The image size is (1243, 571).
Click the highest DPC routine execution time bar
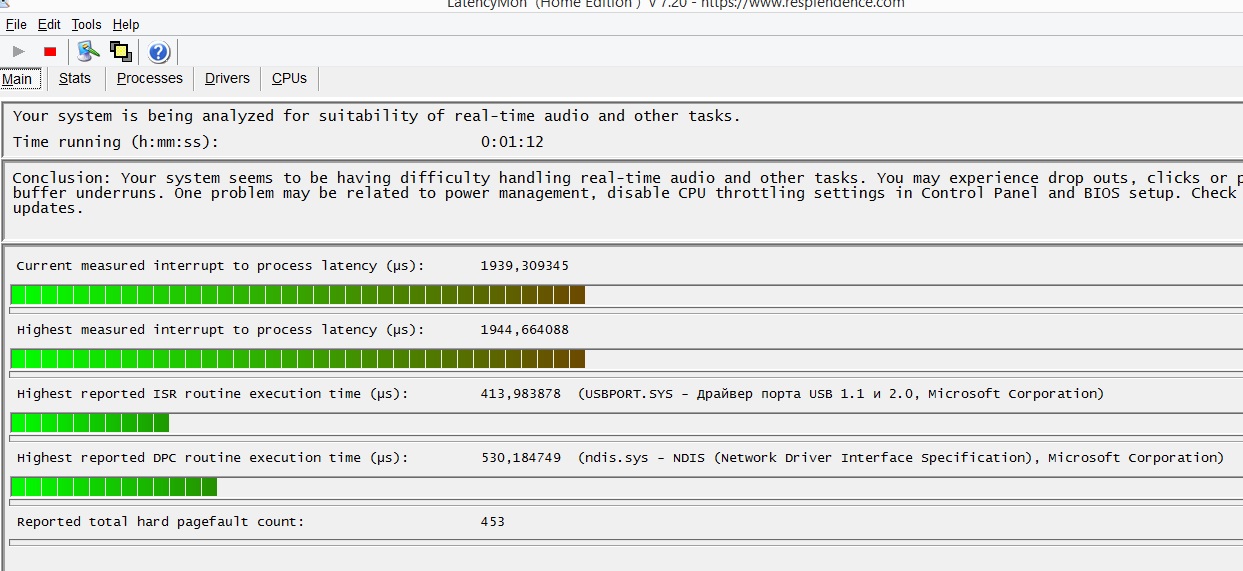coord(114,486)
